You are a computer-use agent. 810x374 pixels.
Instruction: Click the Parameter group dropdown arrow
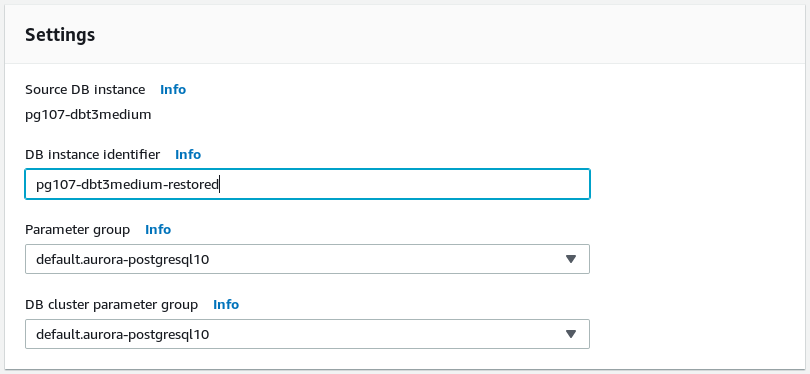pyautogui.click(x=571, y=259)
